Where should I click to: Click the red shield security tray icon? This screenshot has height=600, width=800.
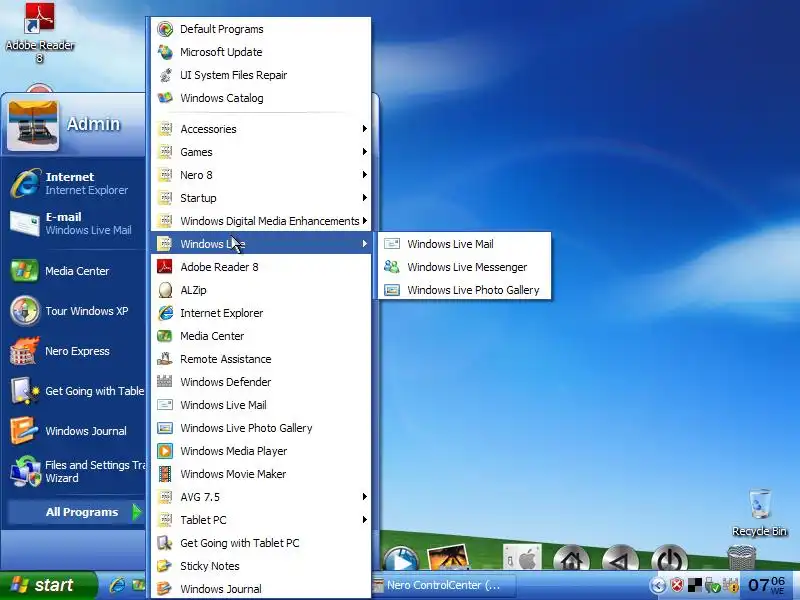(677, 585)
